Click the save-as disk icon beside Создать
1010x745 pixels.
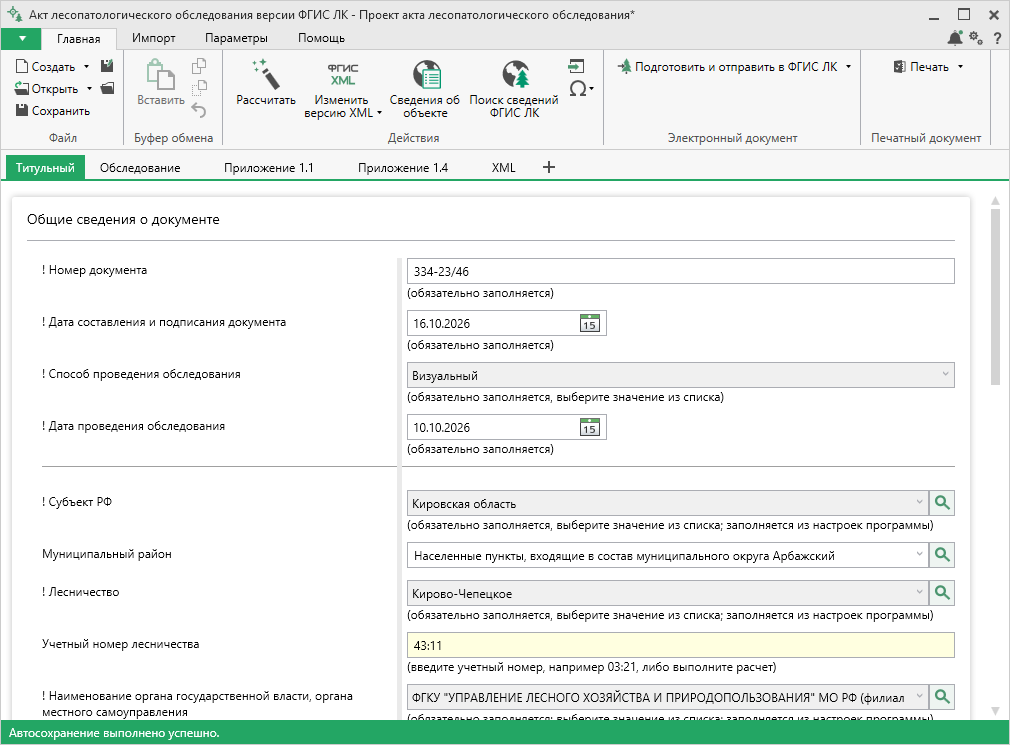(107, 66)
